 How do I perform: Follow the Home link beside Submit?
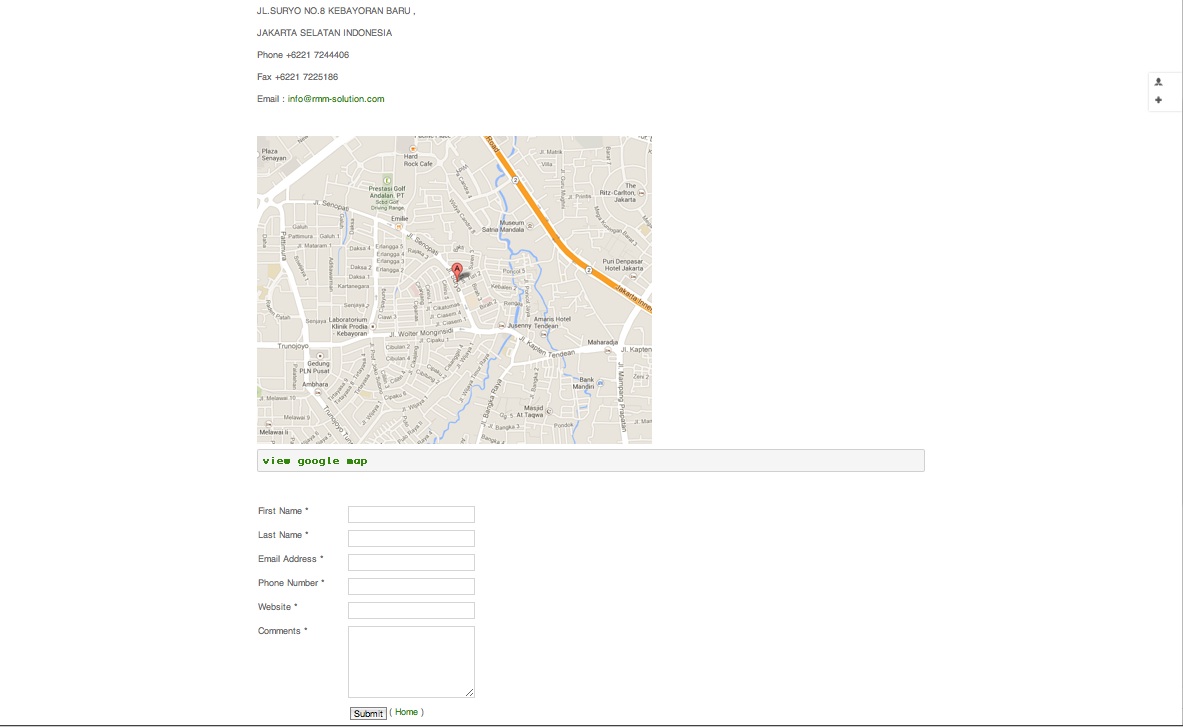(406, 712)
